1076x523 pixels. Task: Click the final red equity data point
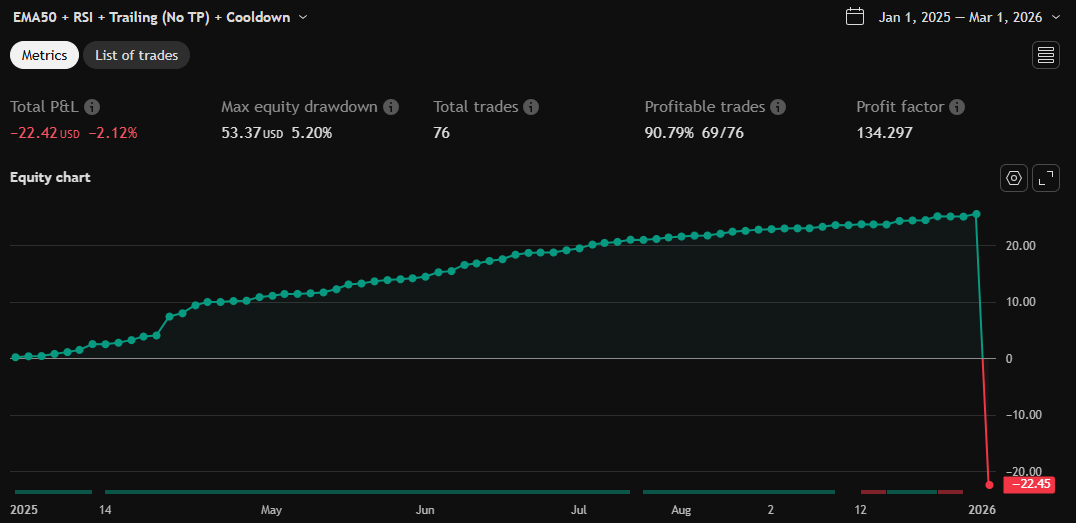[989, 485]
